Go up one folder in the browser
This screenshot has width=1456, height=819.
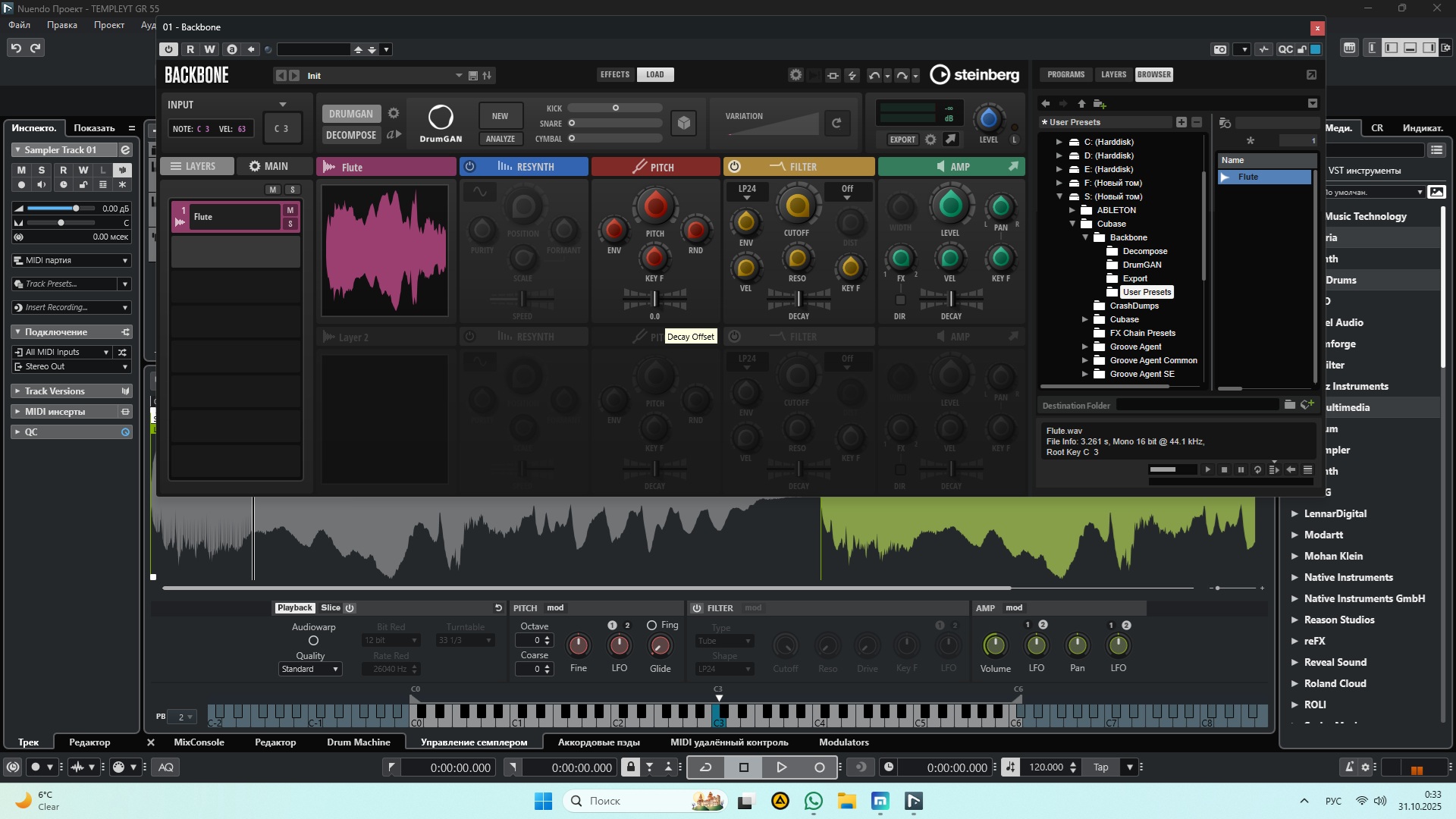(1081, 103)
